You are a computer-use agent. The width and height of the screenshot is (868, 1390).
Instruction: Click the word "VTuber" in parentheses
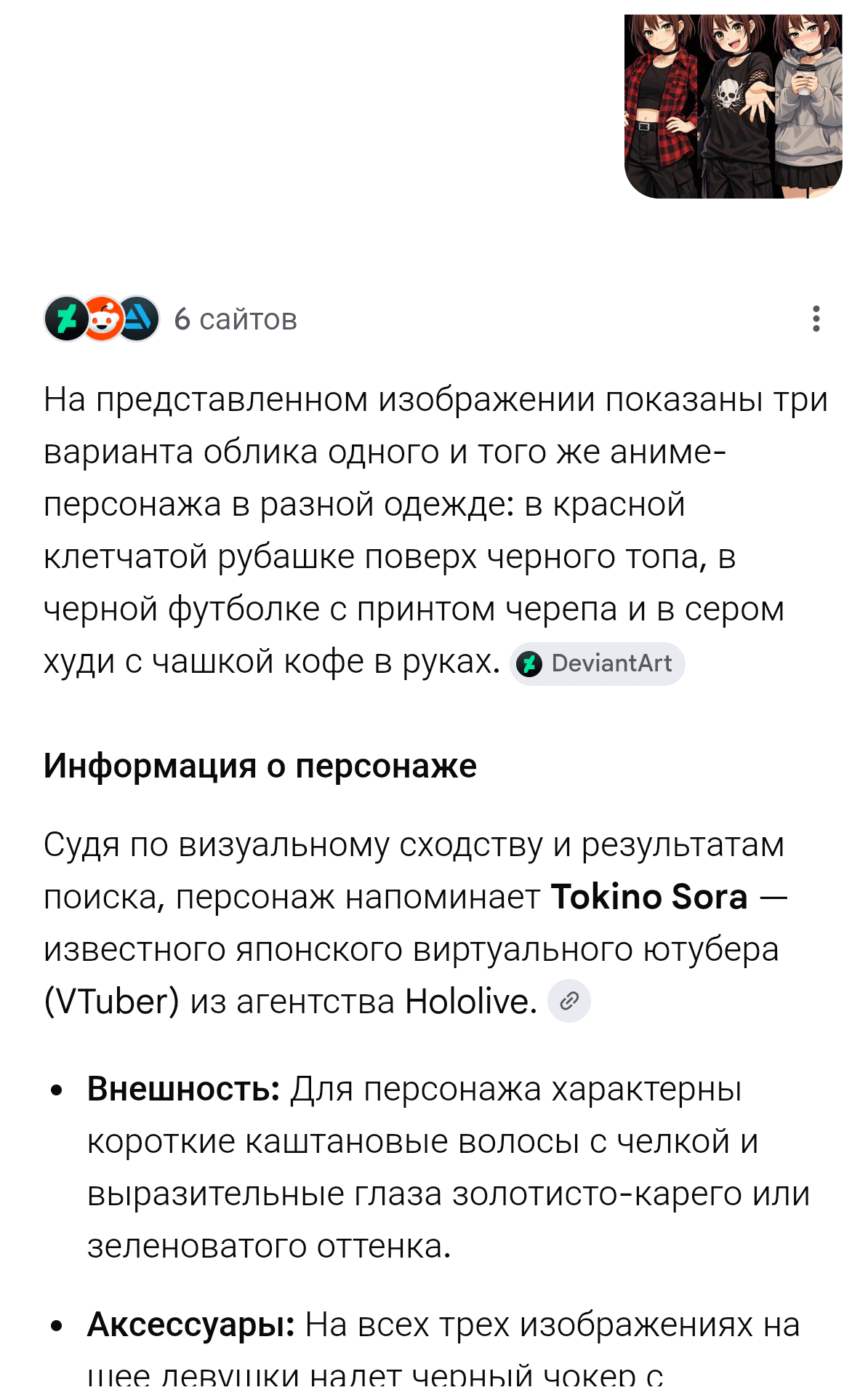coord(111,1002)
